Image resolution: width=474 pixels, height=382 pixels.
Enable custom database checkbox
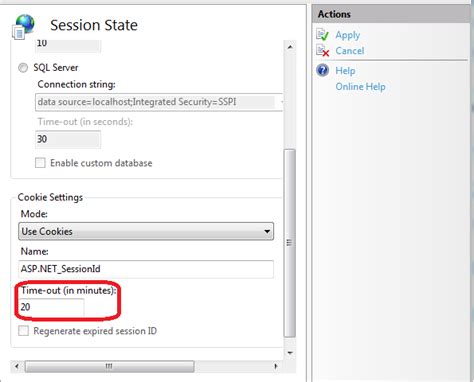tap(40, 163)
